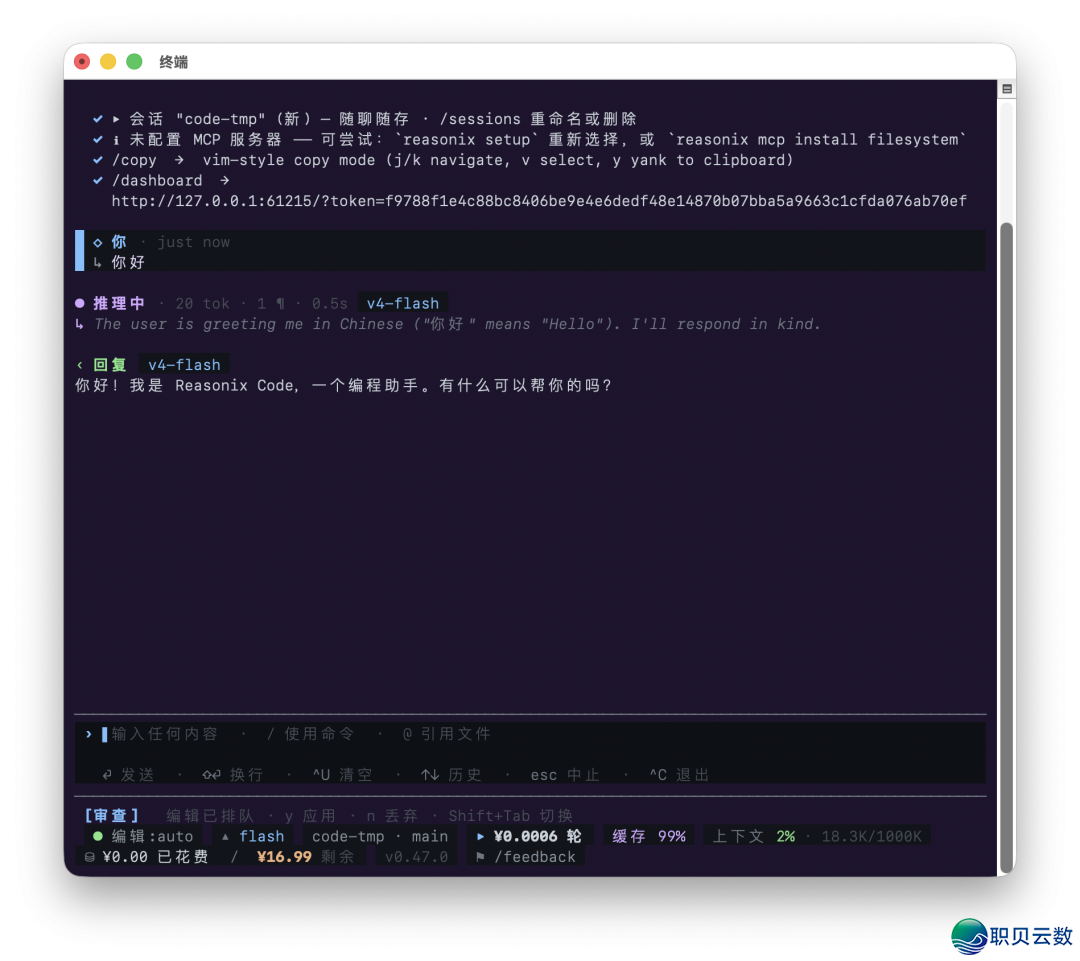The width and height of the screenshot is (1080, 961).
Task: Click the v4-flash badge beside 推理中
Action: click(402, 303)
